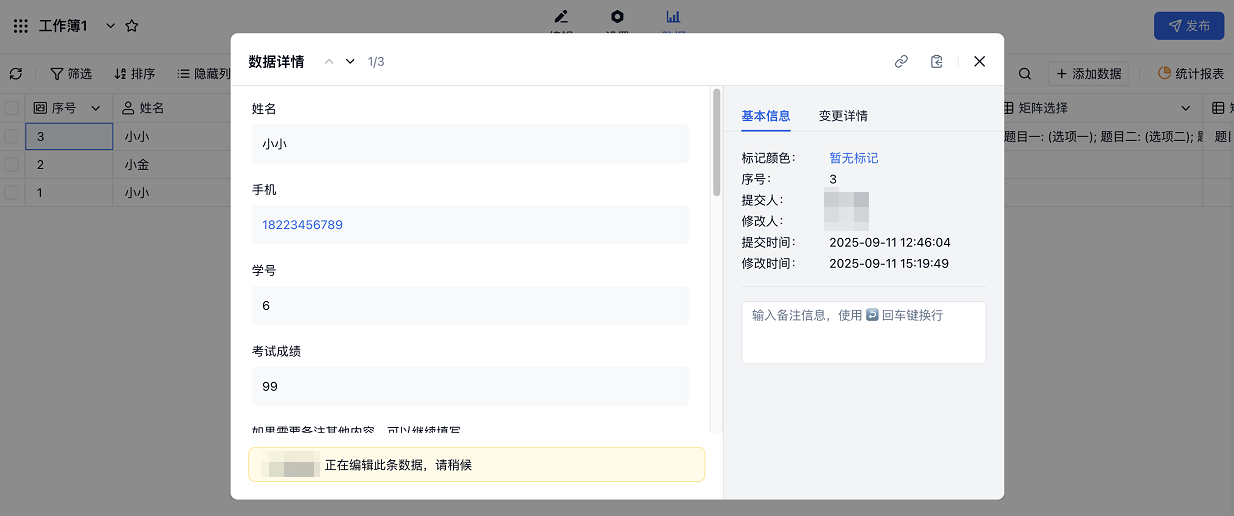This screenshot has width=1234, height=516.
Task: Go to the next data record
Action: pos(350,61)
